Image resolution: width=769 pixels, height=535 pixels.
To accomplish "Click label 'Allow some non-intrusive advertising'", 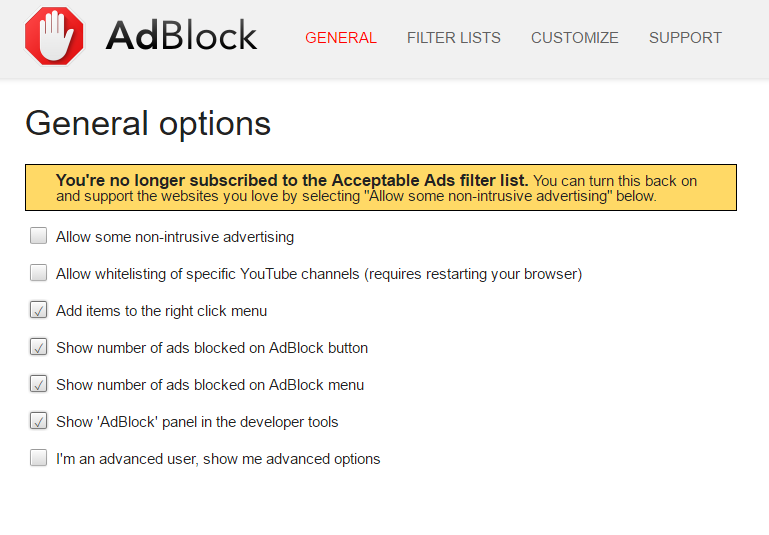I will tap(175, 237).
